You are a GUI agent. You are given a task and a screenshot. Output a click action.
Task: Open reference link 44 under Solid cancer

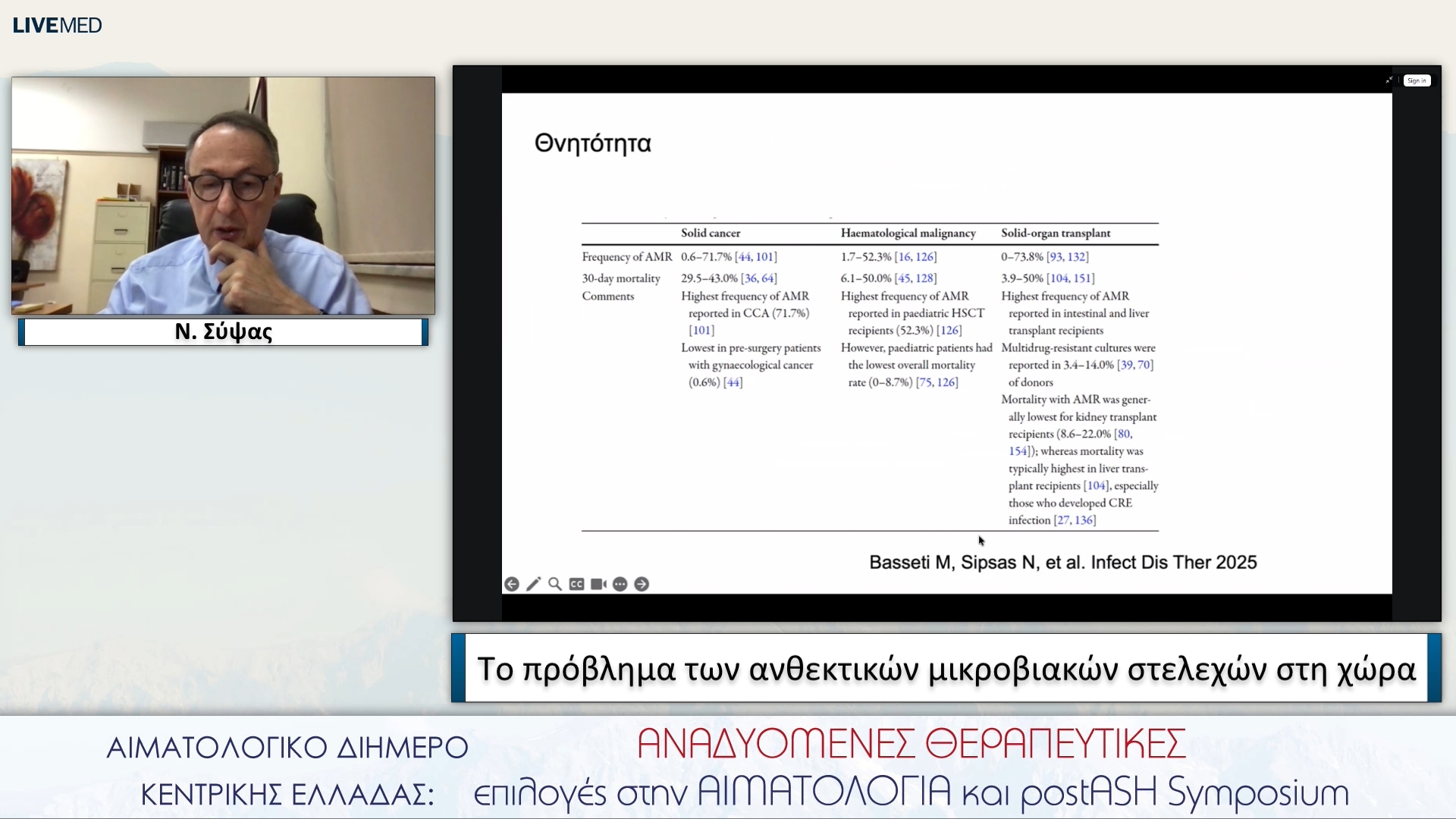coord(746,257)
